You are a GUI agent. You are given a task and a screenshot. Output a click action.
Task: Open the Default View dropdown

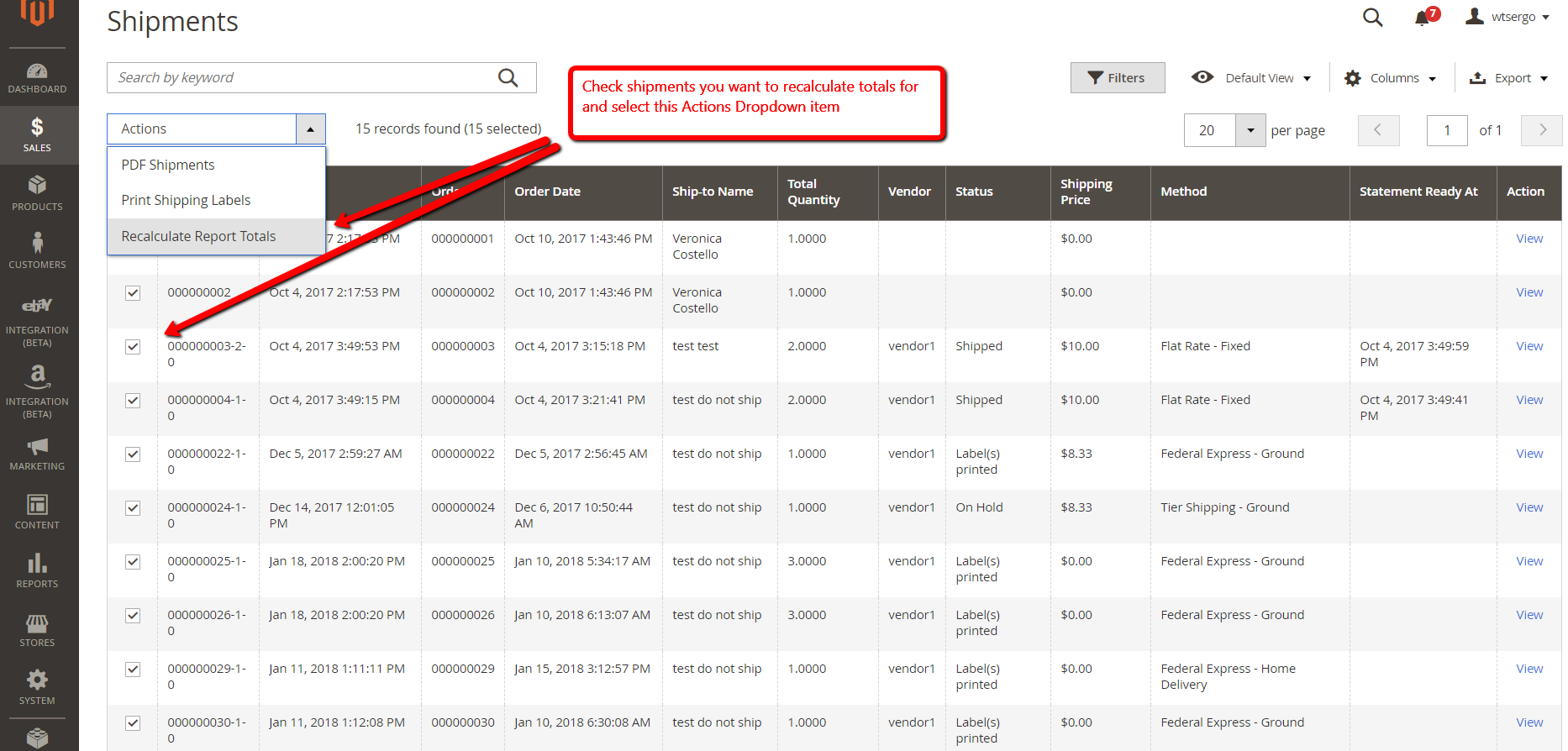tap(1251, 78)
